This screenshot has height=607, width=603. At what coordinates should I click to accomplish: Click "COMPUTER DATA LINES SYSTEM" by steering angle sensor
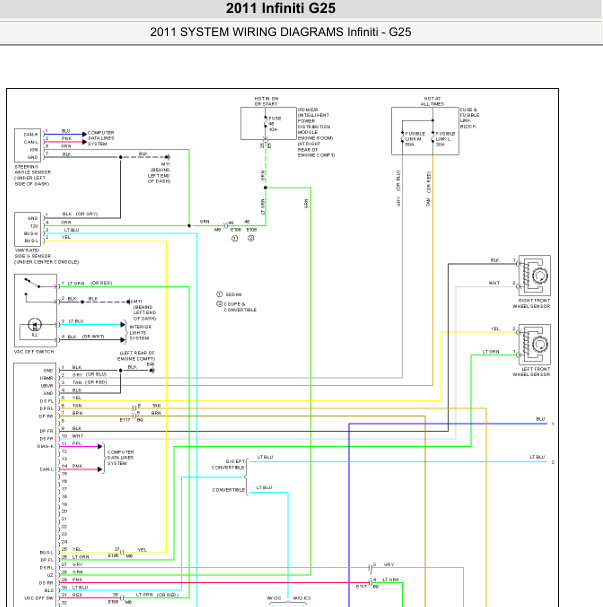pos(101,138)
